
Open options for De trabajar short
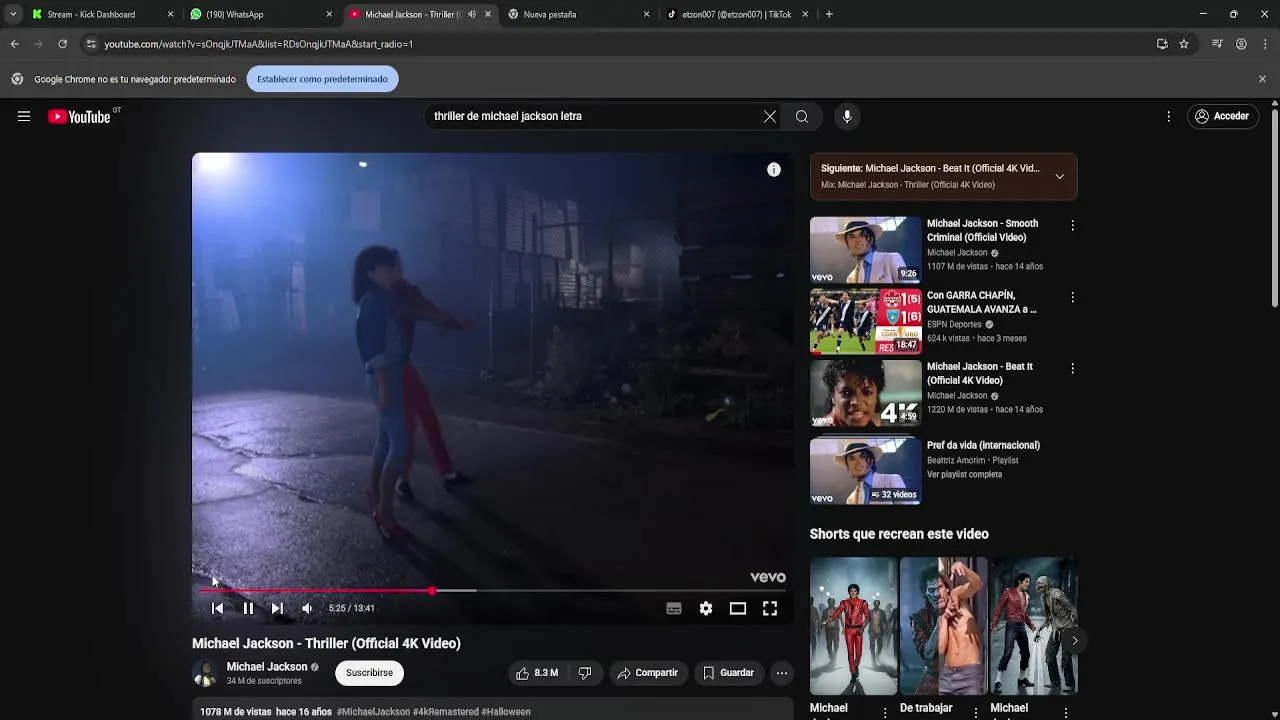tap(975, 713)
